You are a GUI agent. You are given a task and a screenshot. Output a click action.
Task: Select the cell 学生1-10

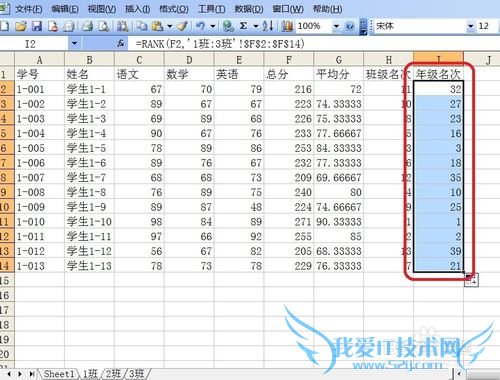coord(89,222)
